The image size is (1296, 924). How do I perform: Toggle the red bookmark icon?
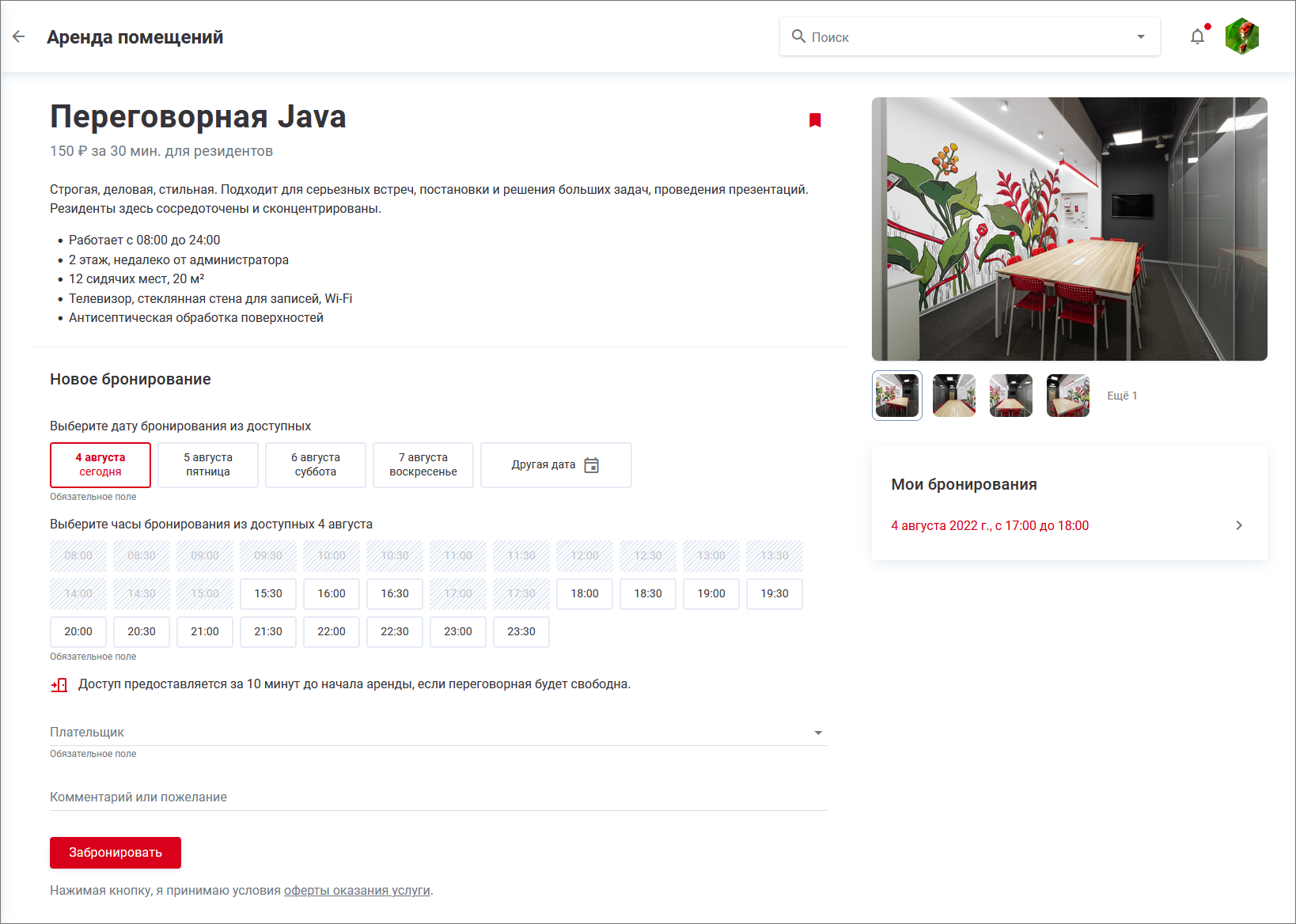click(x=815, y=120)
